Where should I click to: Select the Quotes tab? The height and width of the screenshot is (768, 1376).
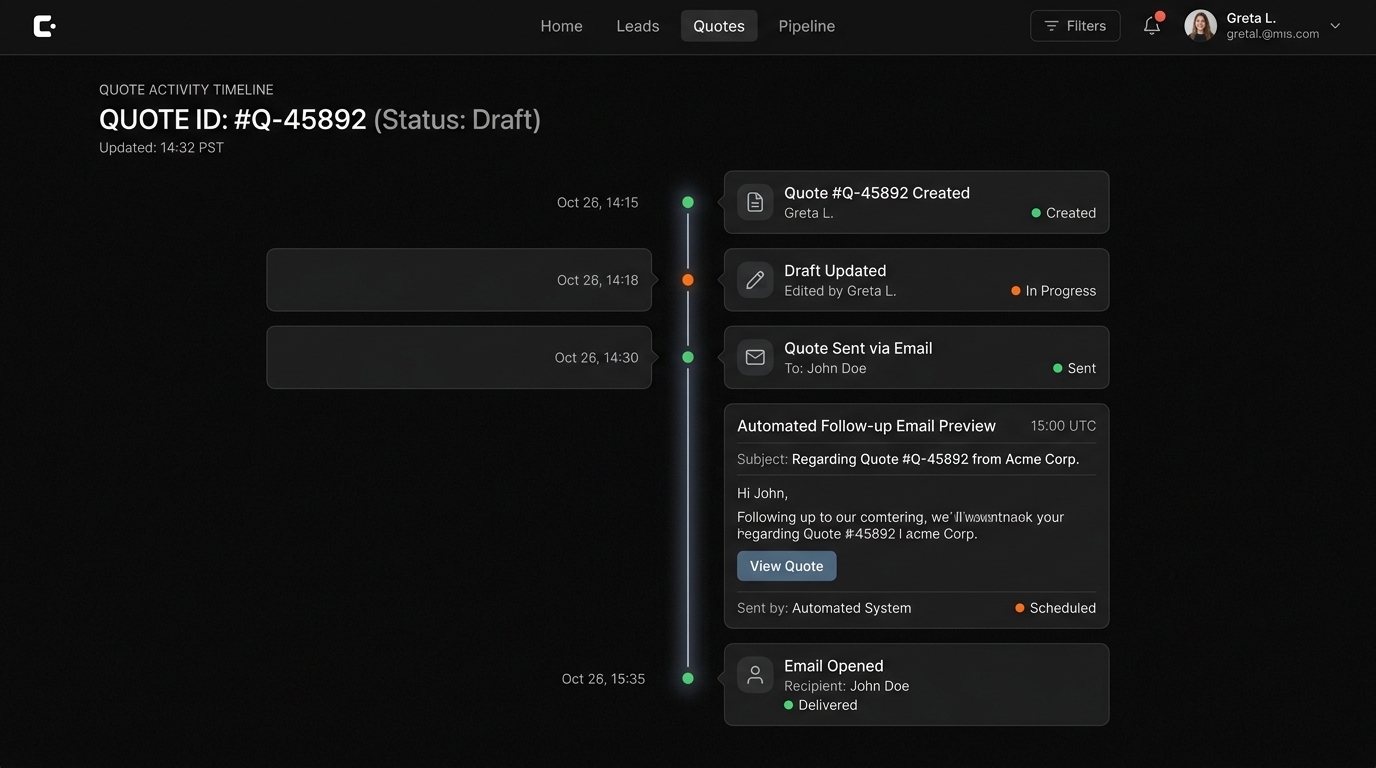point(719,26)
